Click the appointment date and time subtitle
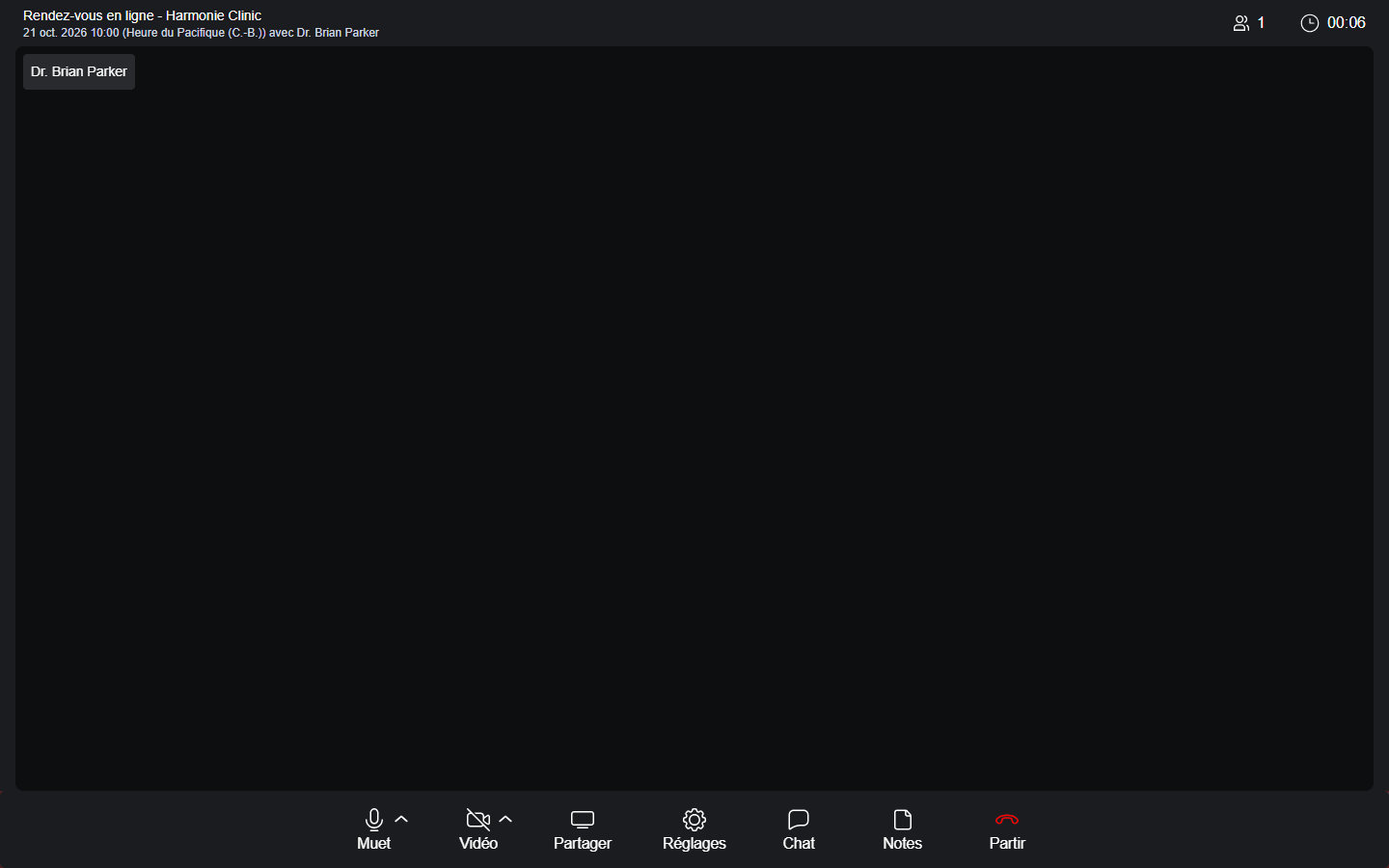This screenshot has height=868, width=1389. click(201, 33)
